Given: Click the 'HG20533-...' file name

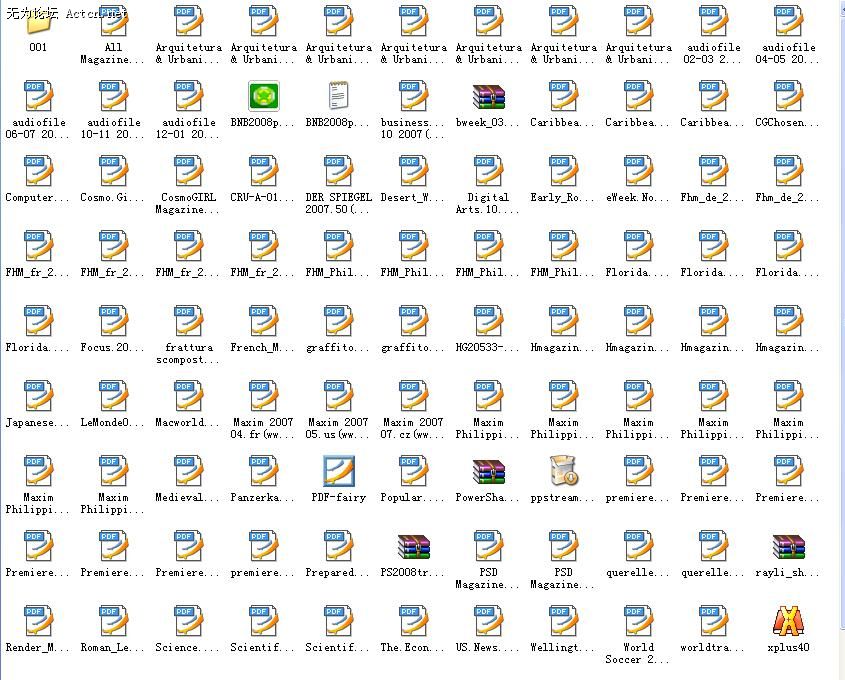Looking at the screenshot, I should tap(488, 348).
